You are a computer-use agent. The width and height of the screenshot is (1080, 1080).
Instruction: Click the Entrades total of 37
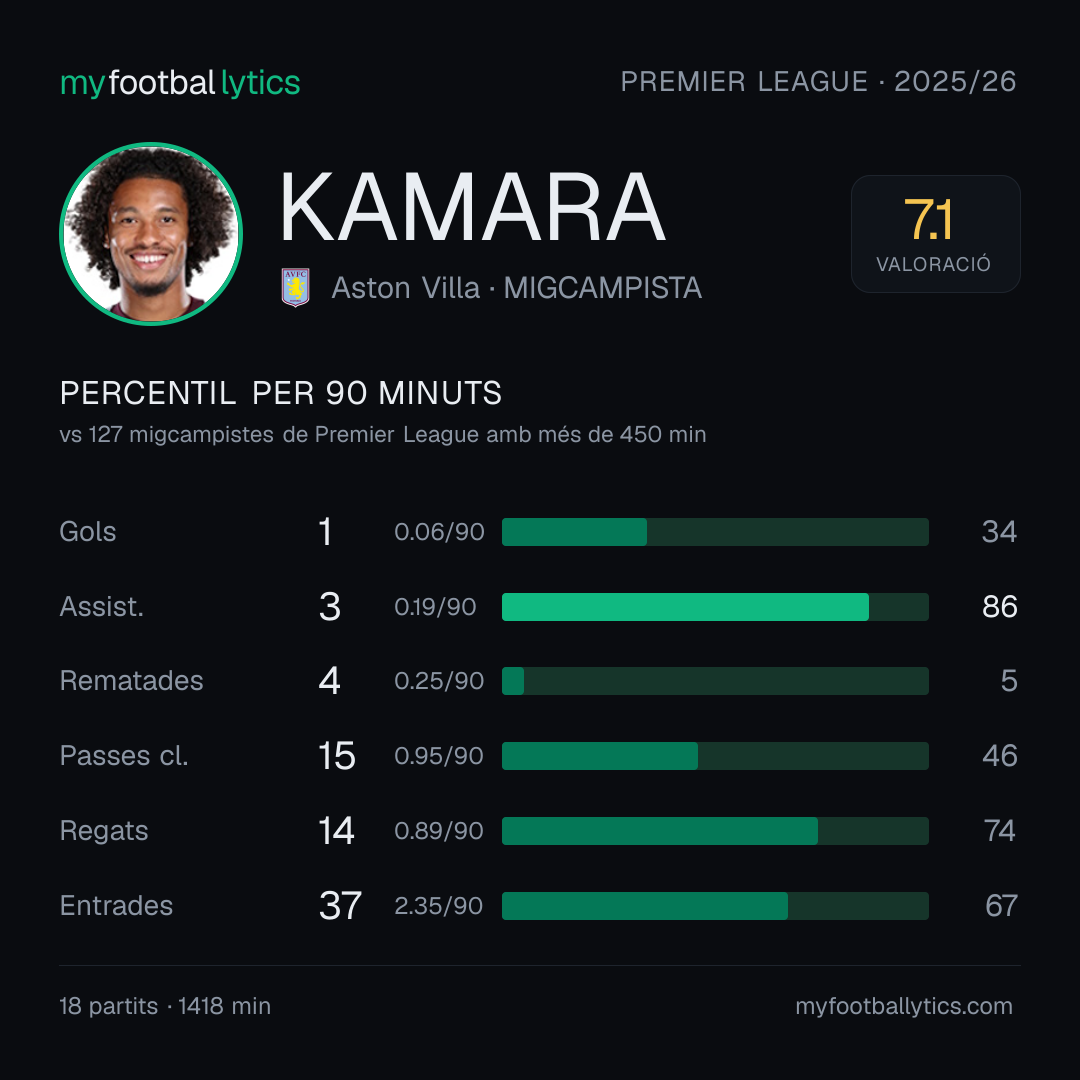(x=340, y=906)
